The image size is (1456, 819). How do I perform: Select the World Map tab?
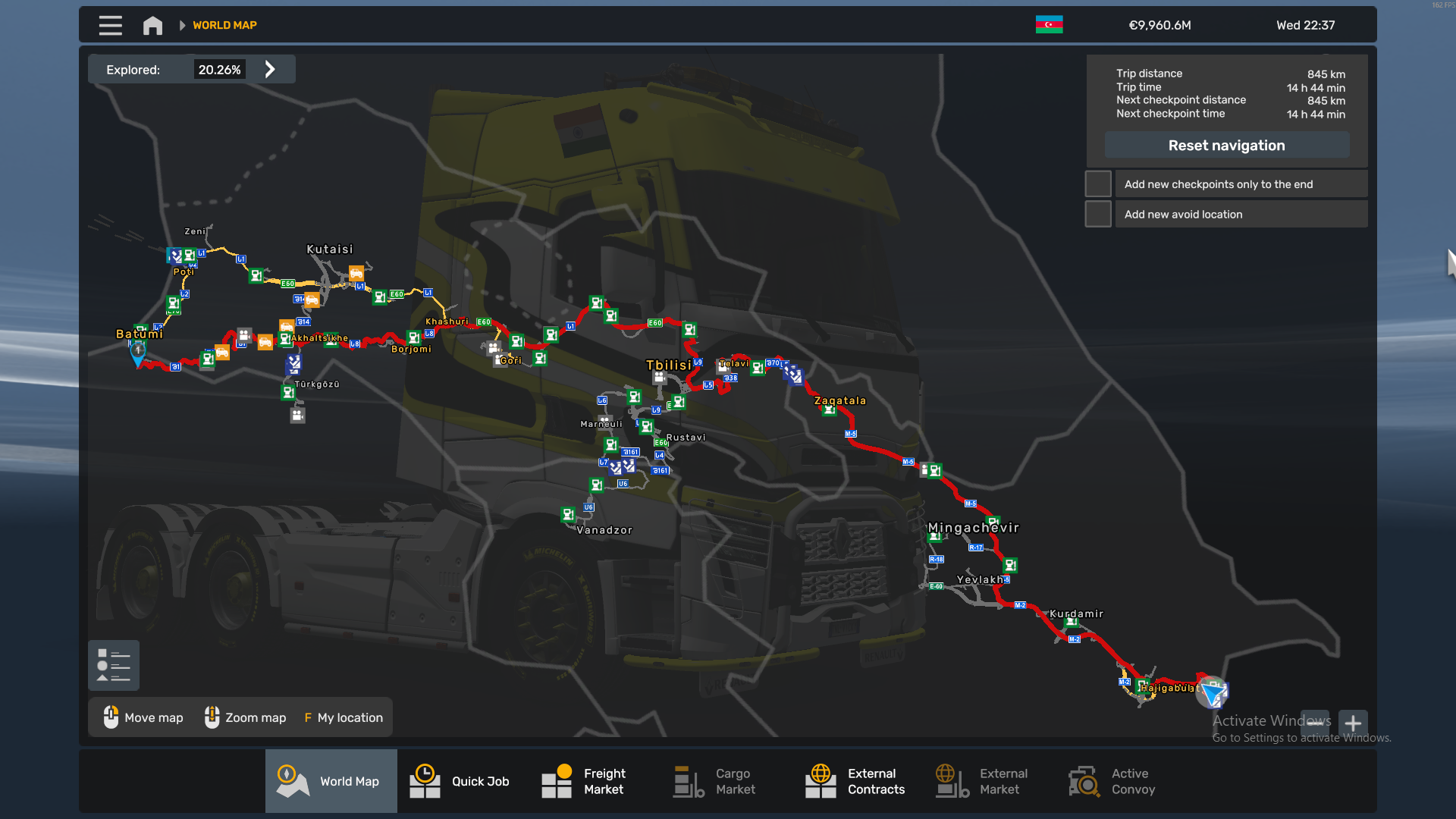point(331,781)
